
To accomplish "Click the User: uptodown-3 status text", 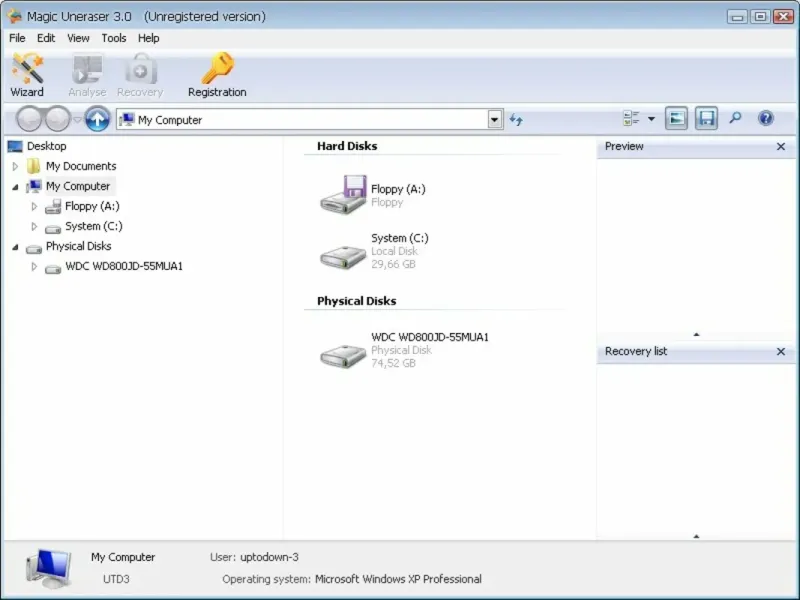I will point(254,557).
